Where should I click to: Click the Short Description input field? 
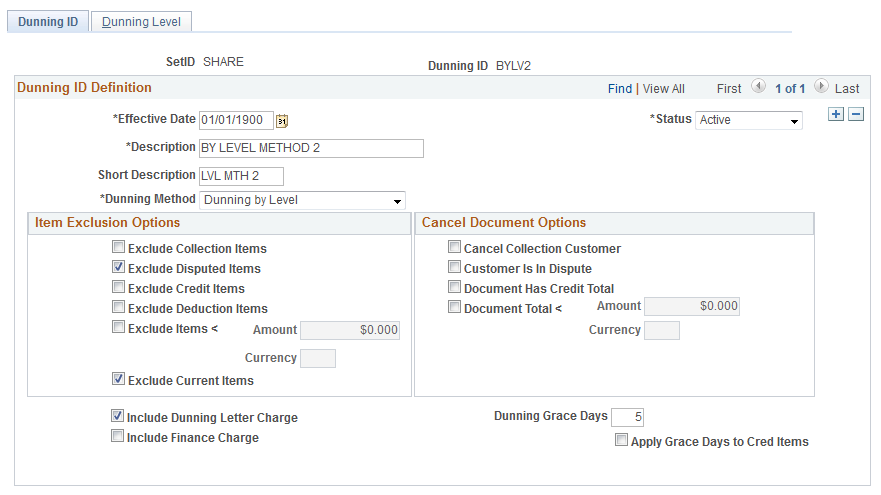click(242, 176)
